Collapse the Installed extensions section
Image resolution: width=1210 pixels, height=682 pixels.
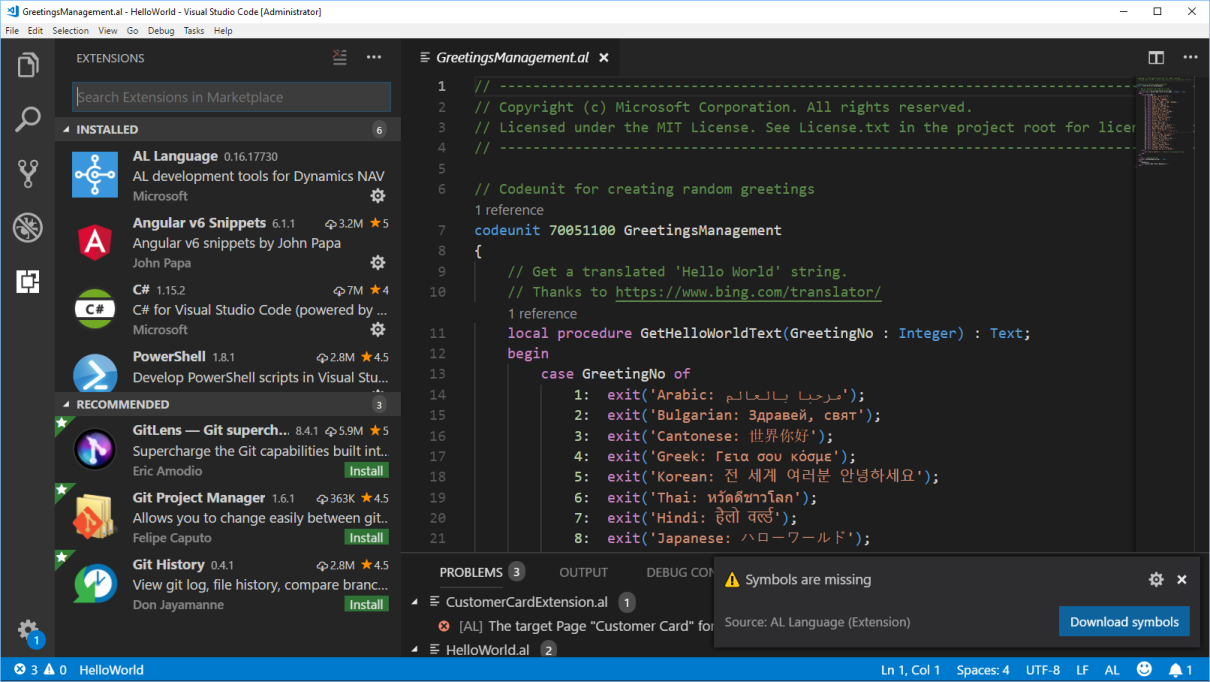click(67, 130)
